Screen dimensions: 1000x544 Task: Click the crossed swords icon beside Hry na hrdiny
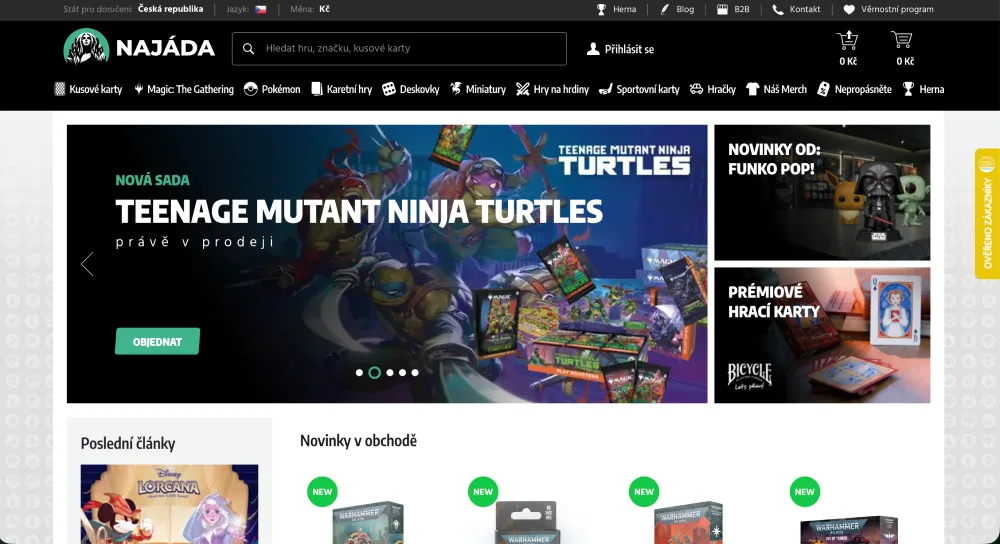[522, 89]
